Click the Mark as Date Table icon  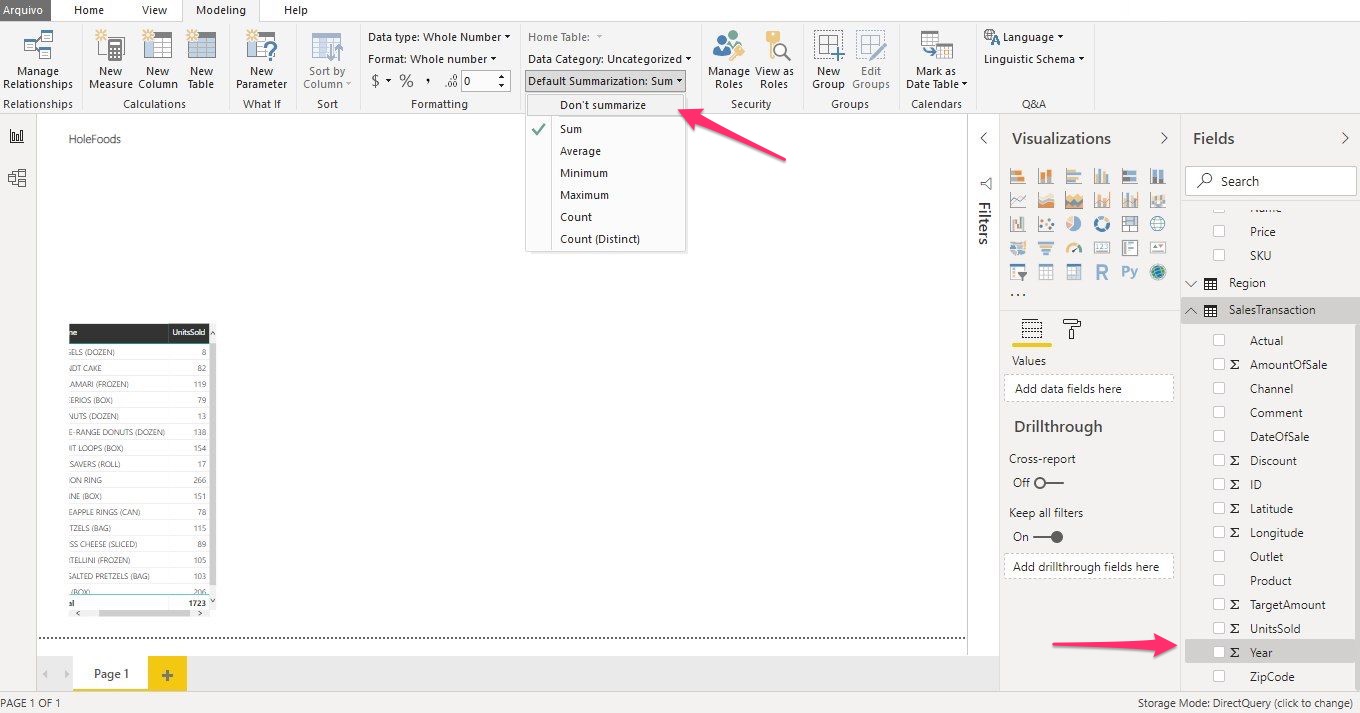pyautogui.click(x=936, y=60)
